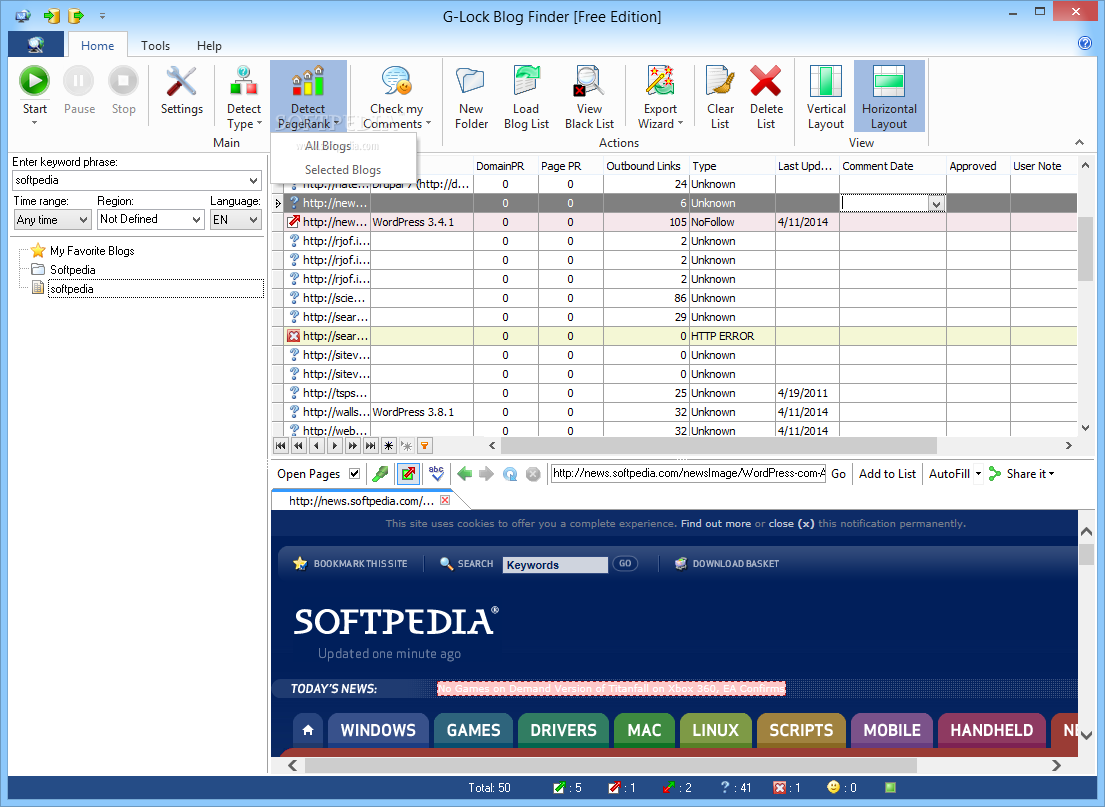Viewport: 1105px width, 807px height.
Task: Click Detect Type icon
Action: pyautogui.click(x=244, y=82)
